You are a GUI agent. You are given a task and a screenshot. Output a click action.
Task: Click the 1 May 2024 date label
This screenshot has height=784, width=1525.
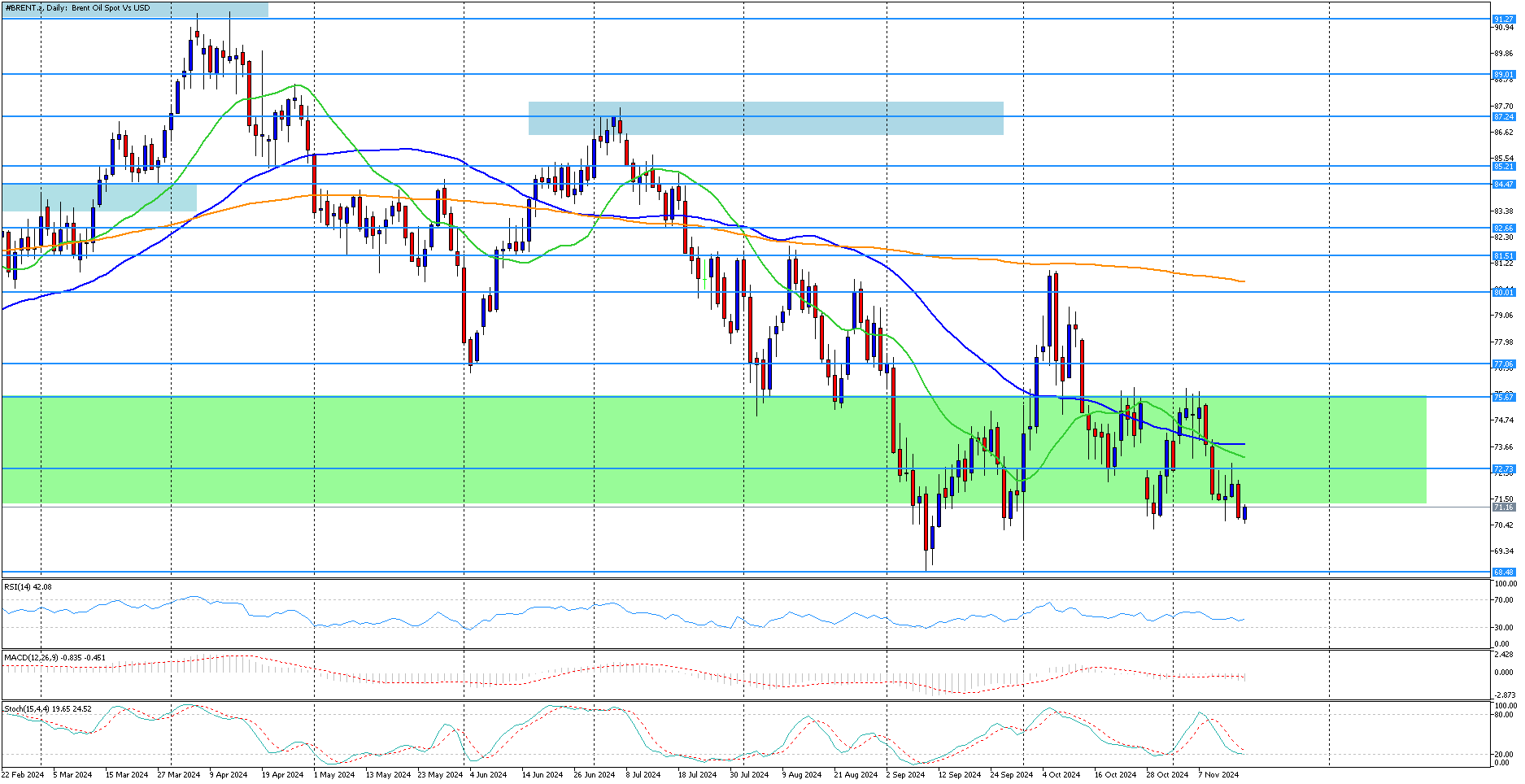click(333, 775)
